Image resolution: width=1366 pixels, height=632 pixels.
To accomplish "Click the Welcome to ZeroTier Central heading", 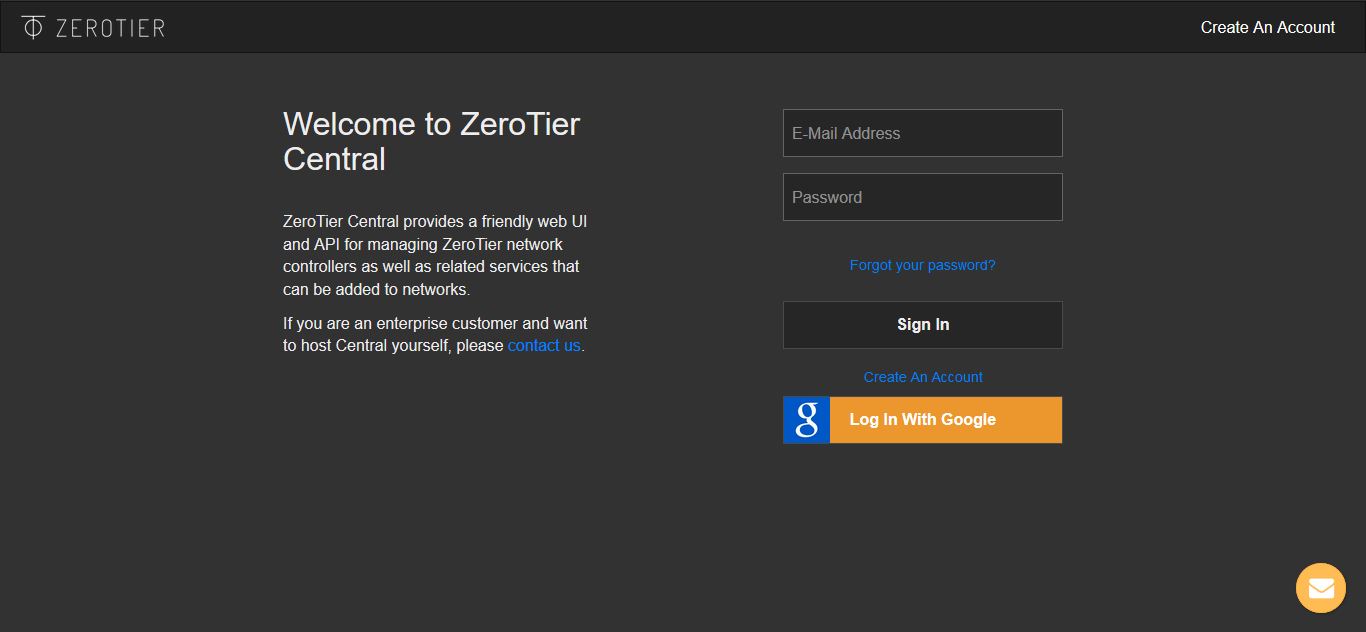I will [x=431, y=140].
